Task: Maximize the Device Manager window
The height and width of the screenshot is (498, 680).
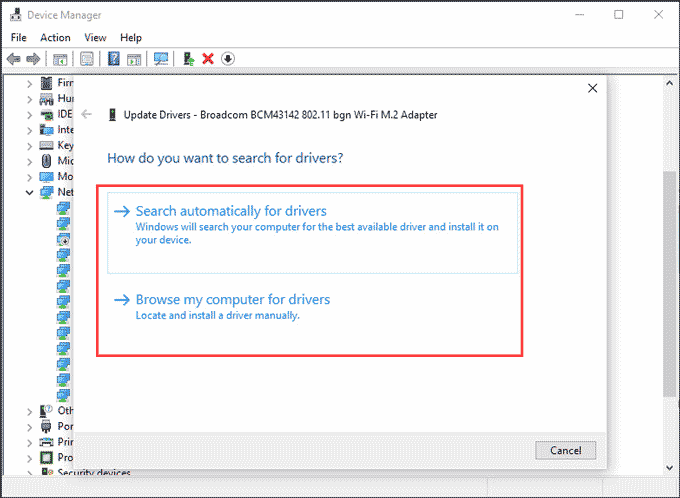Action: pos(618,15)
